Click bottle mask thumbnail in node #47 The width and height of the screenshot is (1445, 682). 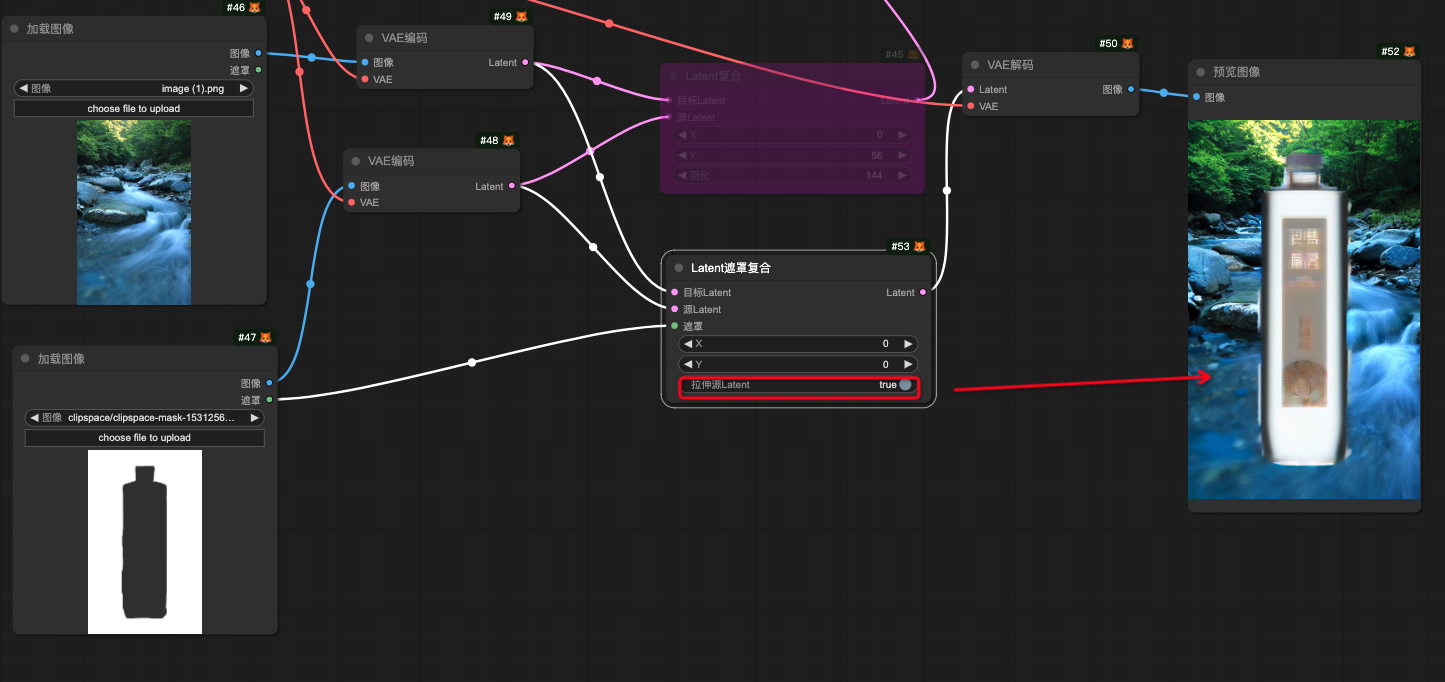tap(145, 542)
